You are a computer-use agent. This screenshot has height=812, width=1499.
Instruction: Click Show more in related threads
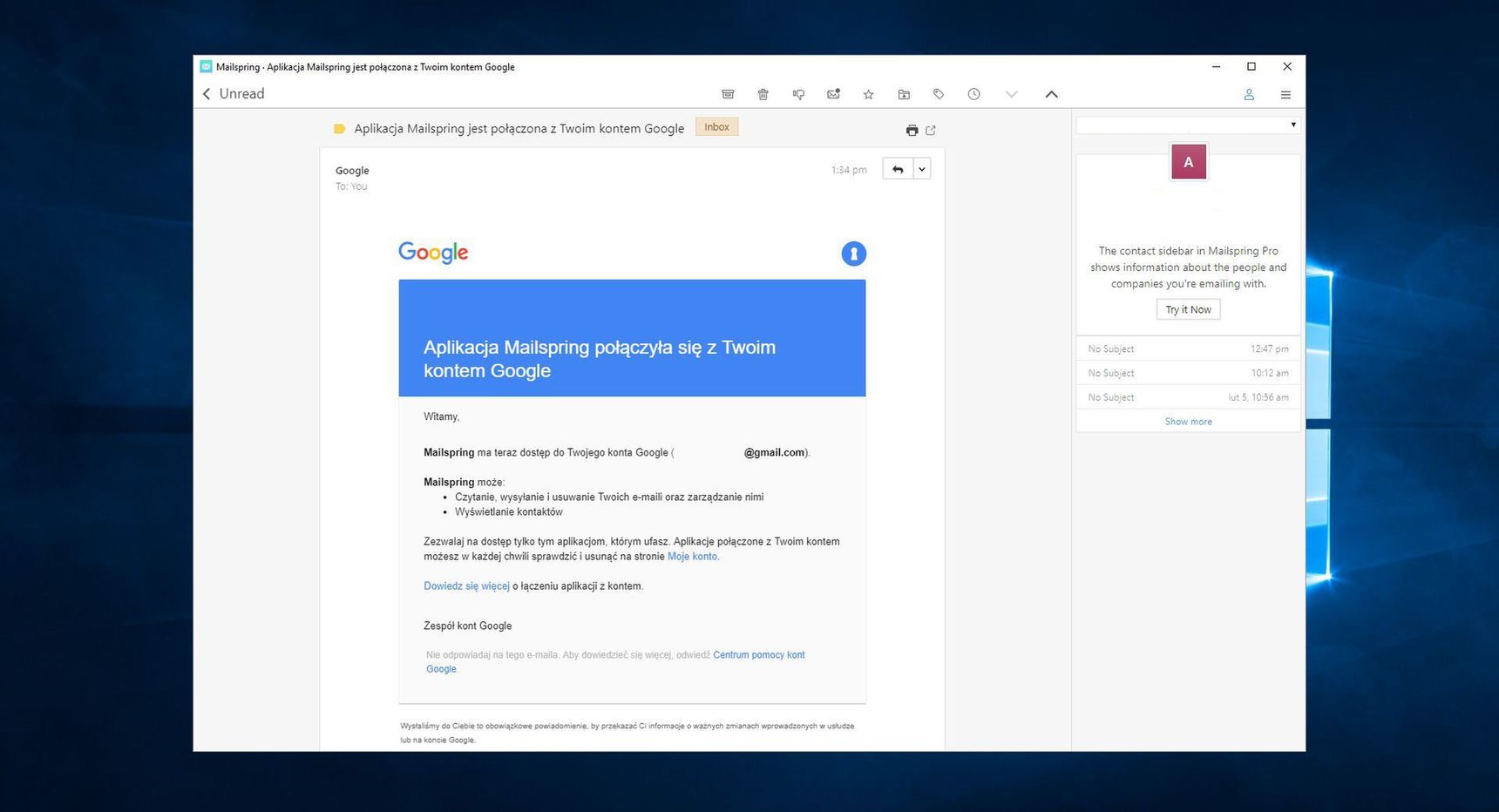pos(1188,422)
